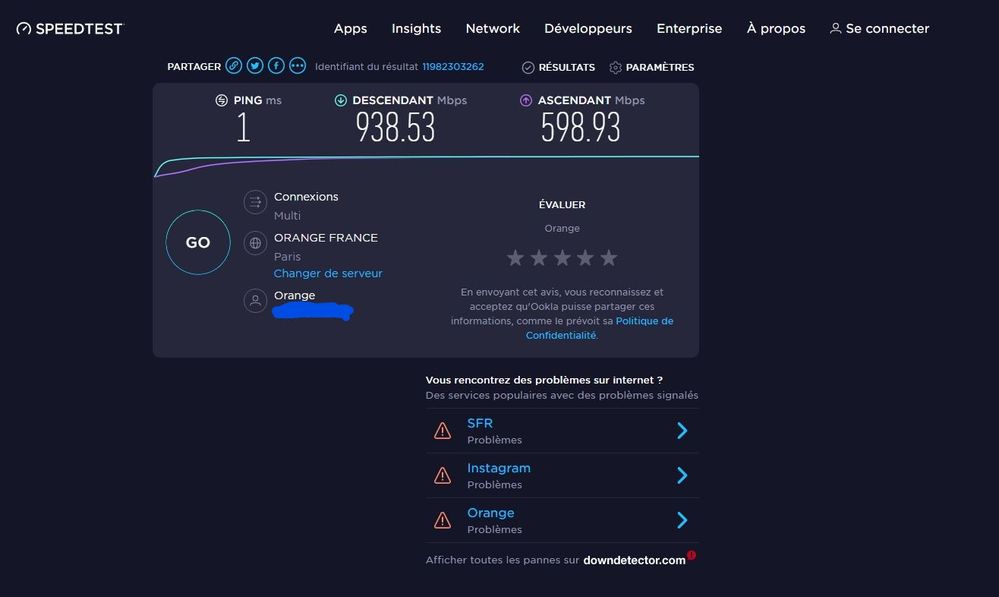
Task: Click the ÉVALUER heading
Action: pyautogui.click(x=562, y=205)
